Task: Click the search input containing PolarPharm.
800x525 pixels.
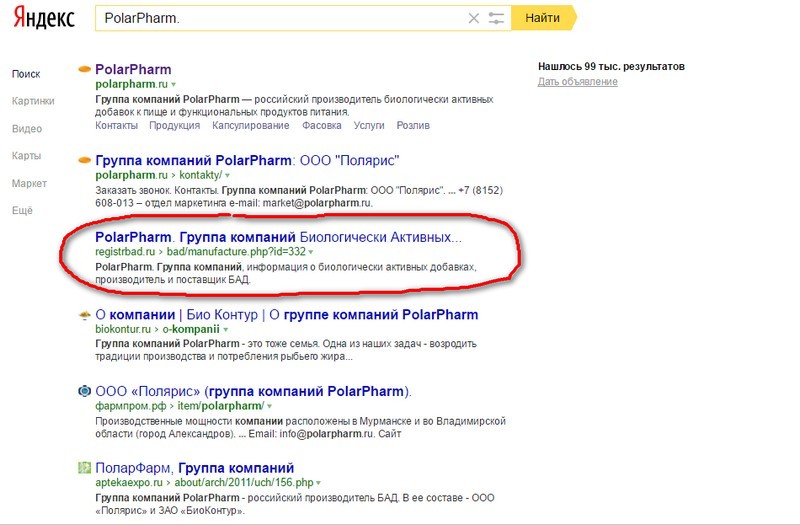Action: [280, 18]
